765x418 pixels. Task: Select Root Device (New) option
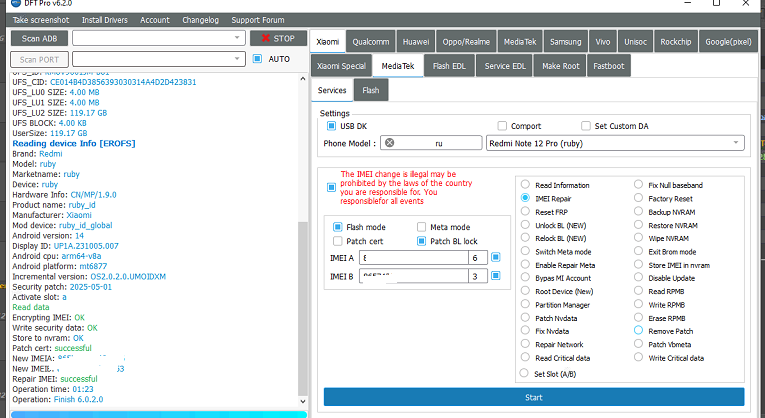click(x=525, y=291)
